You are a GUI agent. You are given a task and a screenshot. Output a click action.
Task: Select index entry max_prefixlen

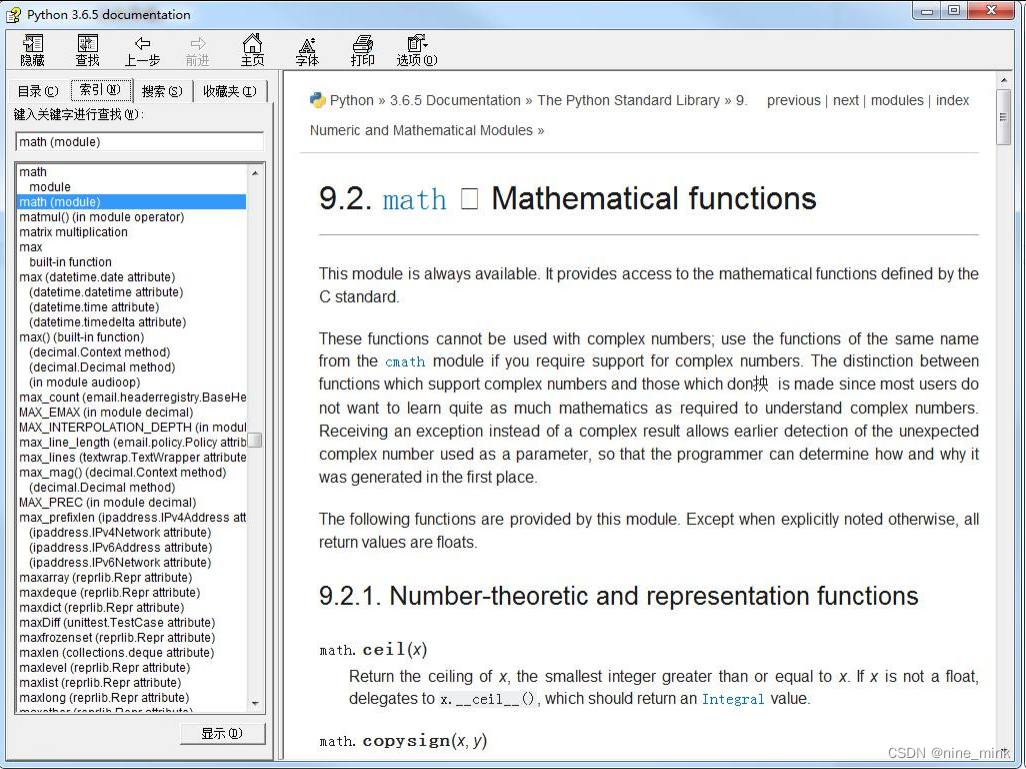point(133,518)
